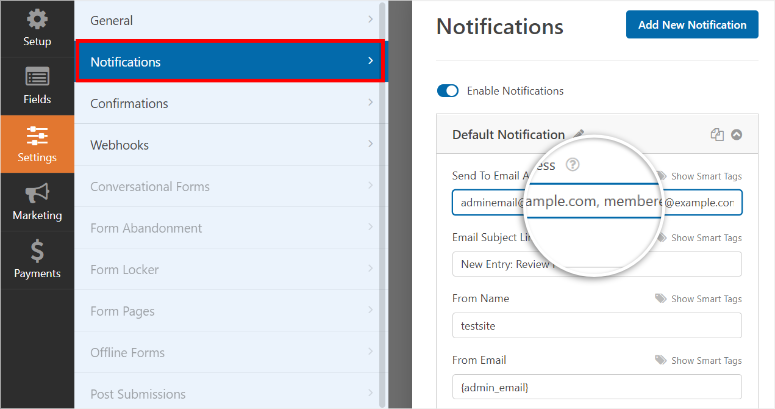Show Smart Tags for Email Subject Line
775x409 pixels.
(706, 237)
